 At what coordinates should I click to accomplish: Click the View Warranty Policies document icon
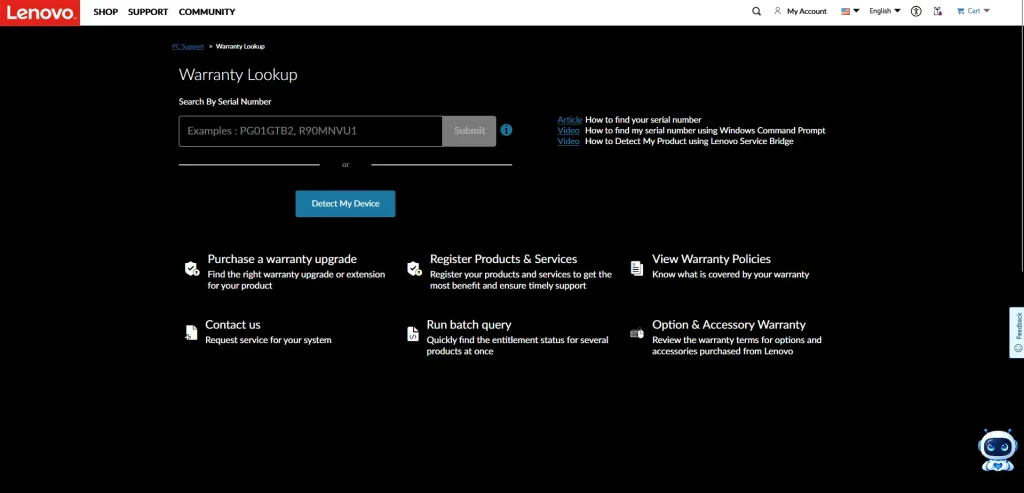[637, 268]
